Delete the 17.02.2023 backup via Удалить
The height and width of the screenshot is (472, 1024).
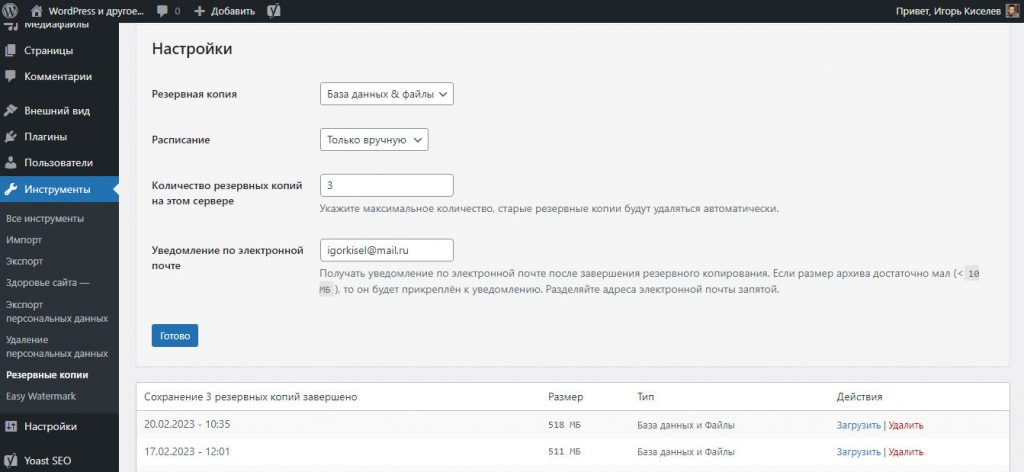(x=905, y=452)
